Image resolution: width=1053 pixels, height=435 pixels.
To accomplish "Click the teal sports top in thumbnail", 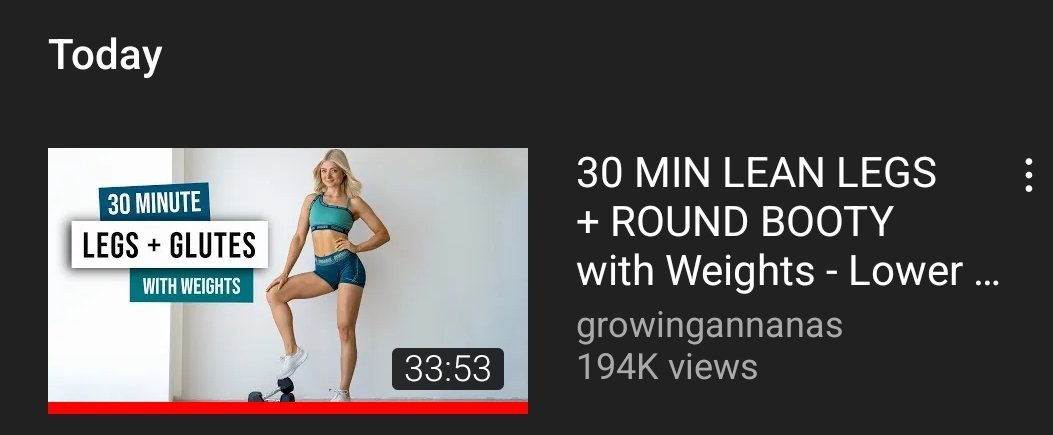I will [331, 213].
